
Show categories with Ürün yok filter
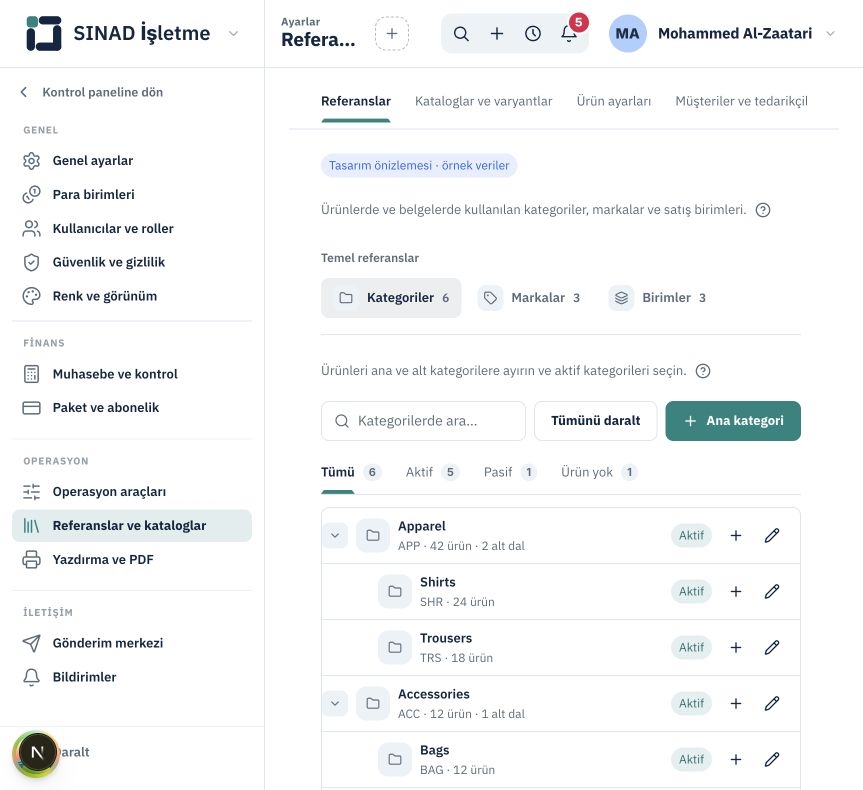point(598,472)
